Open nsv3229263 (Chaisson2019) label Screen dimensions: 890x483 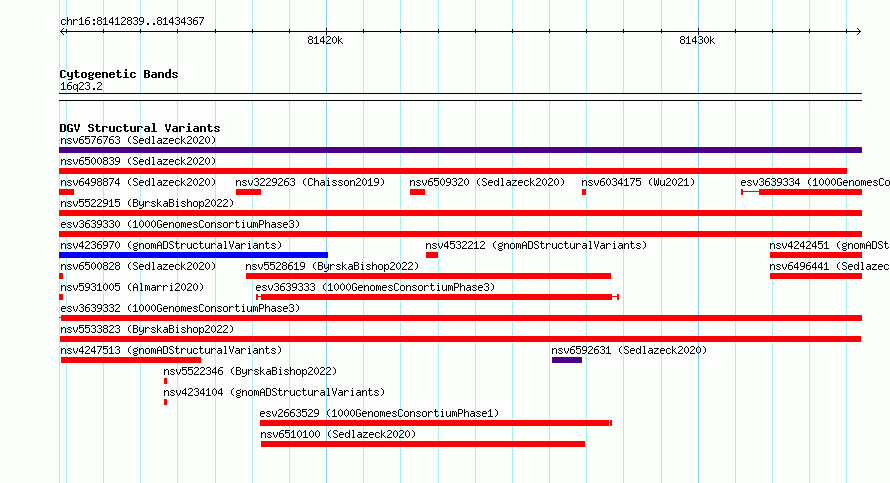(310, 182)
